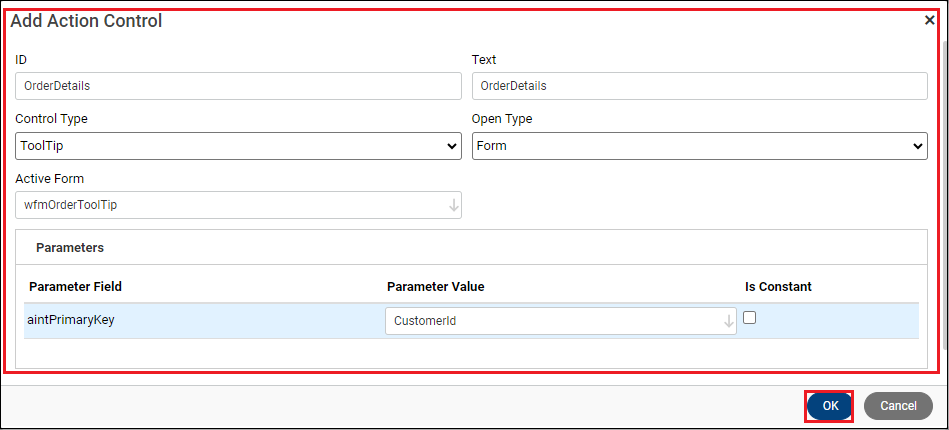Click the down arrow icon beside CustomerId
This screenshot has height=430, width=949.
[729, 321]
